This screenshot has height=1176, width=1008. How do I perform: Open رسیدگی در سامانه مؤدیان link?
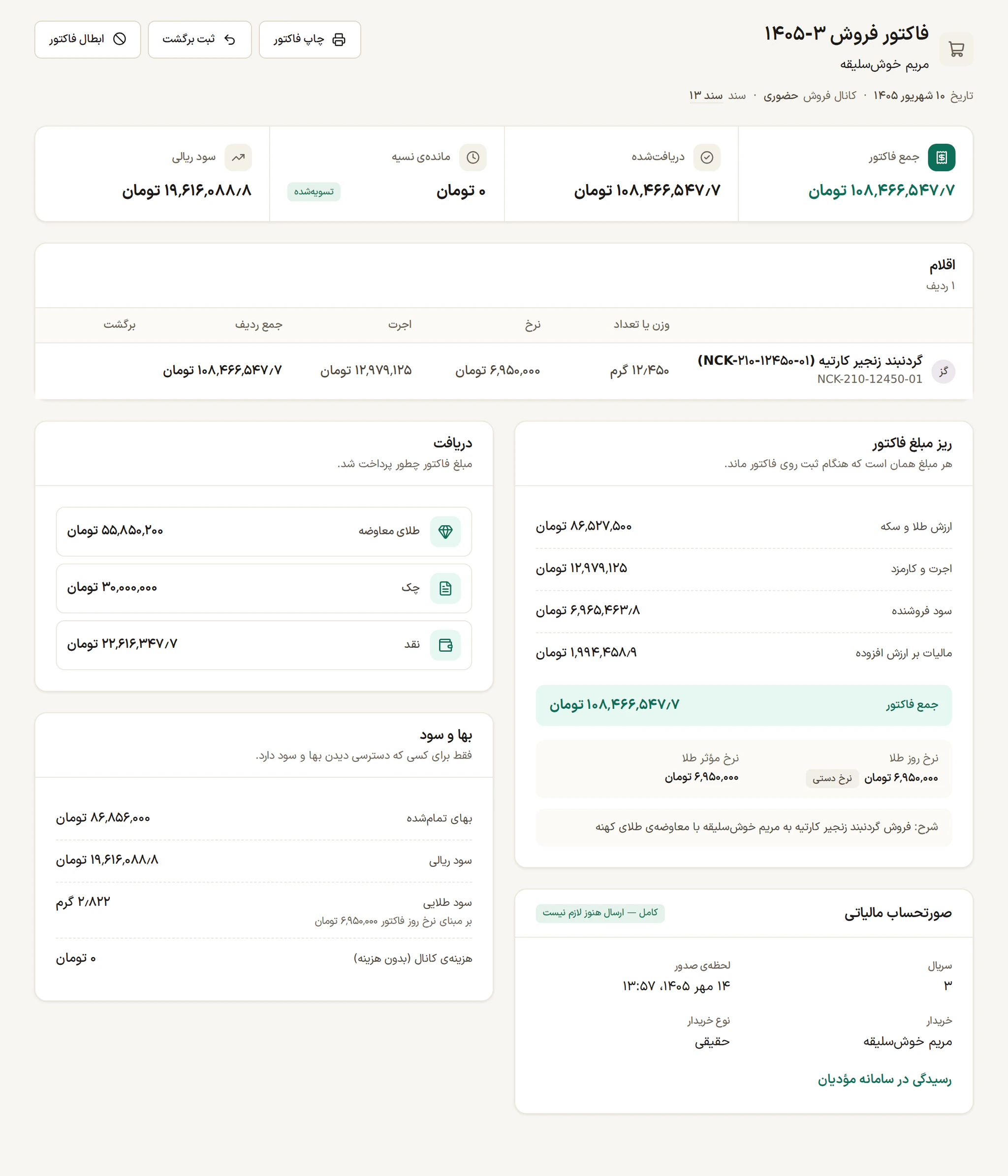(884, 1079)
